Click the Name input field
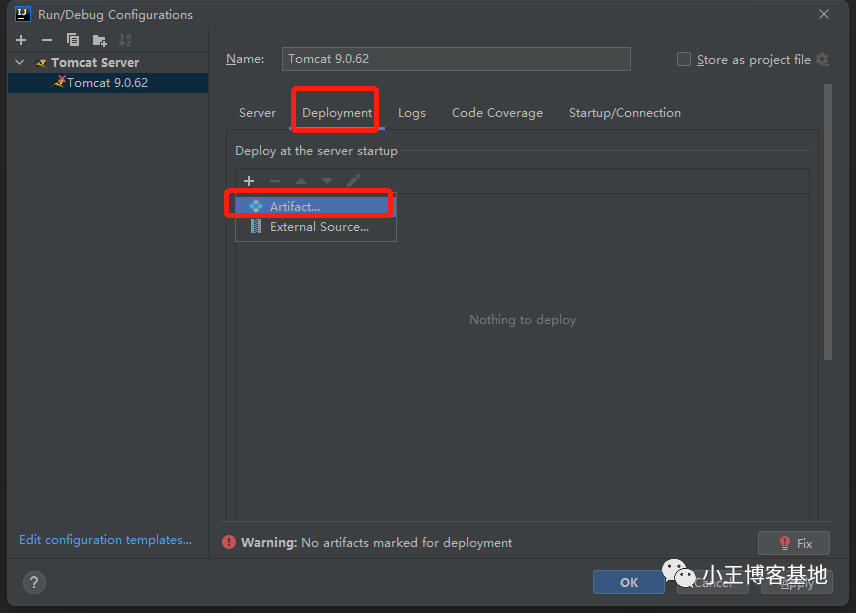Screen dimensions: 856x613 456,59
